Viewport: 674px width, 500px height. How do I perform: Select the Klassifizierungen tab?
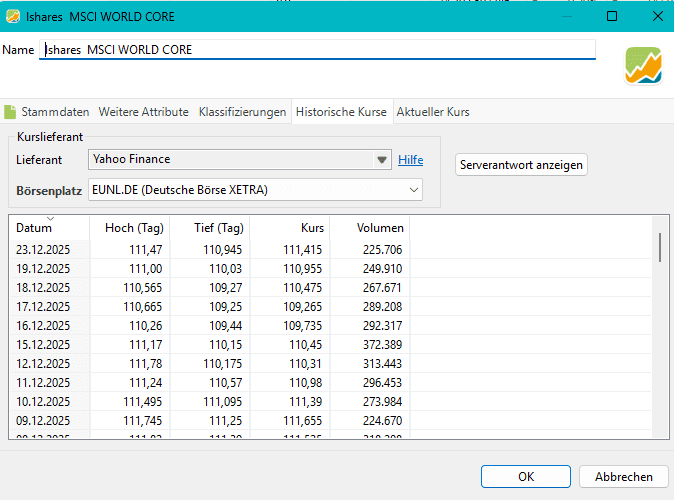243,112
